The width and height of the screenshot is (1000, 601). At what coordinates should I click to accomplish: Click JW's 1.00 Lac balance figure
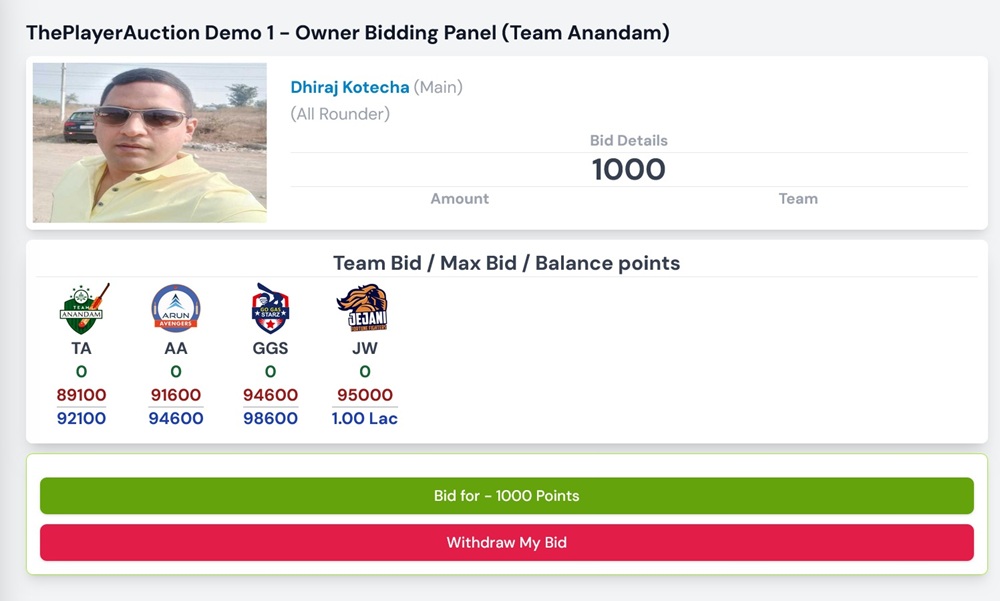tap(364, 418)
